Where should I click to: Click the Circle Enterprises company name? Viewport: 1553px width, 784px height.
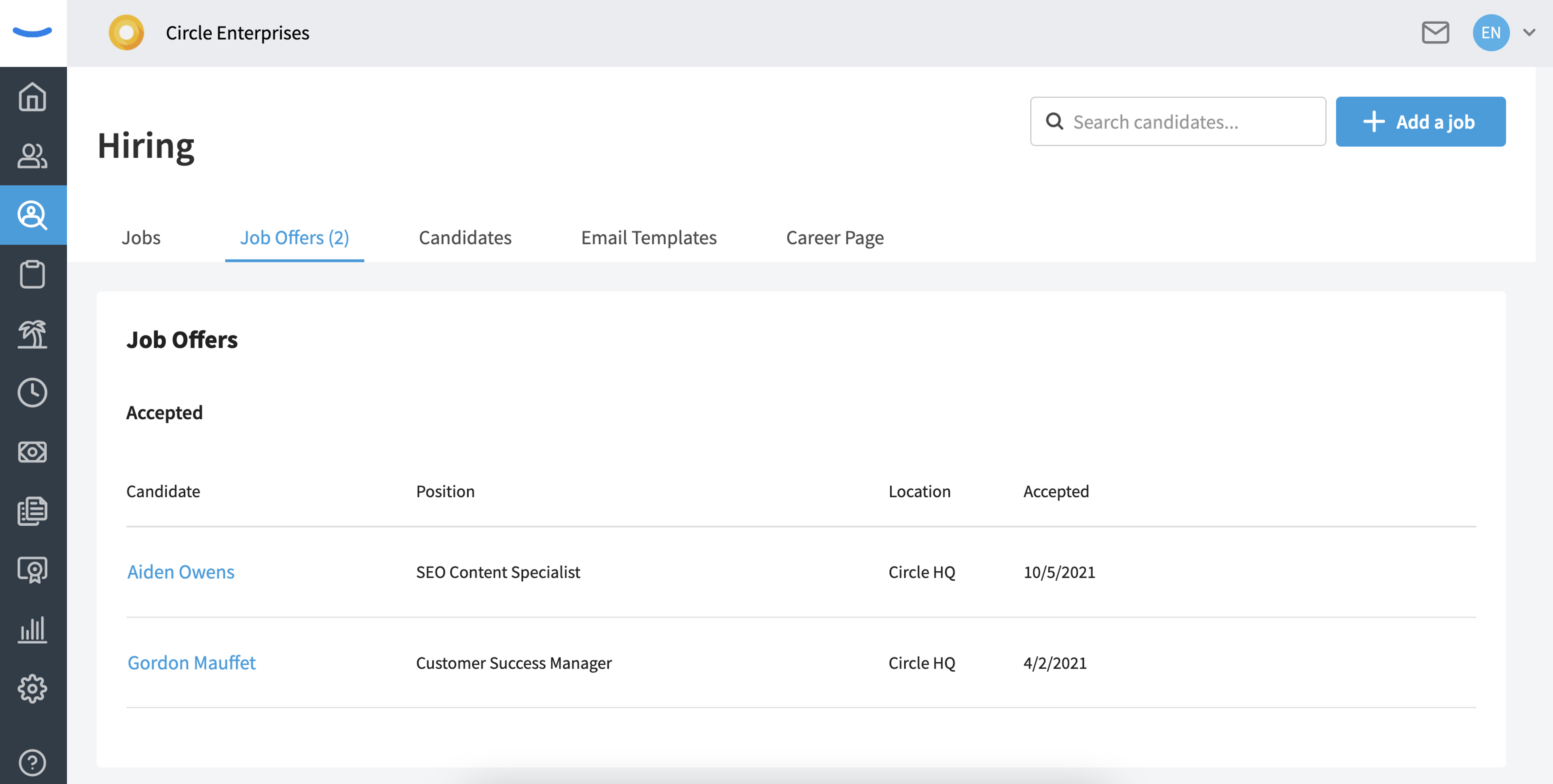[237, 32]
